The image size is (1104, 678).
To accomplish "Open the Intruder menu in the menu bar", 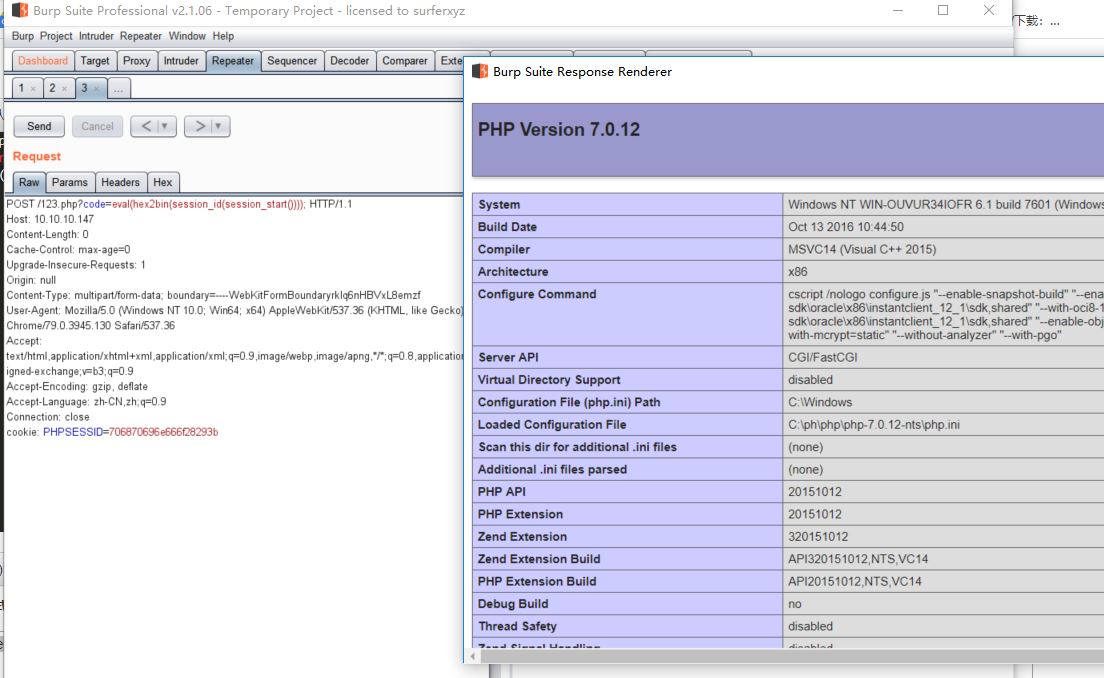I will point(96,36).
